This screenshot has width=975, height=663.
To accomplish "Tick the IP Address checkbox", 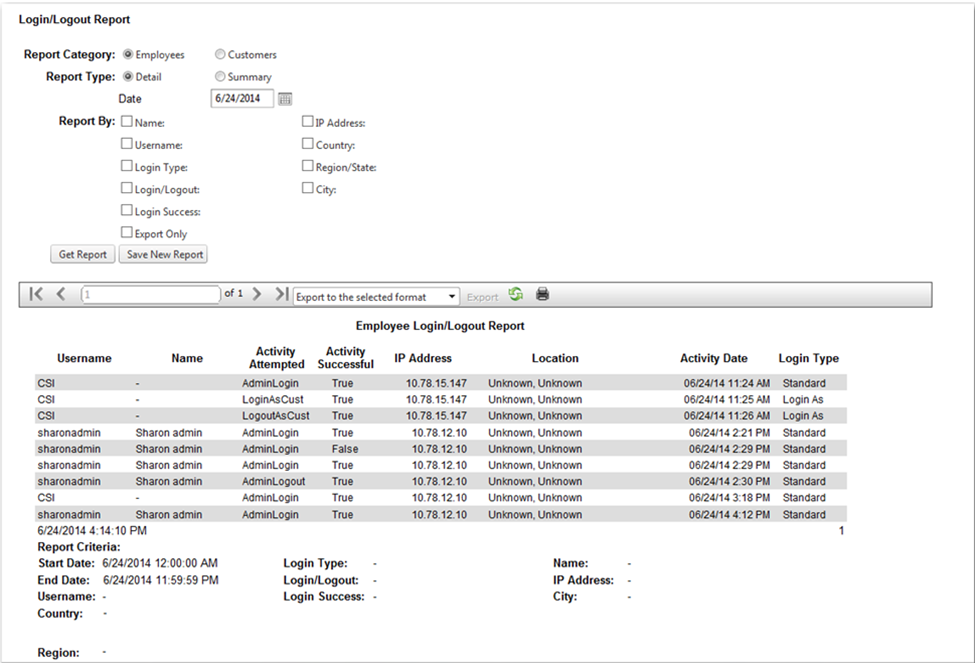I will [308, 122].
